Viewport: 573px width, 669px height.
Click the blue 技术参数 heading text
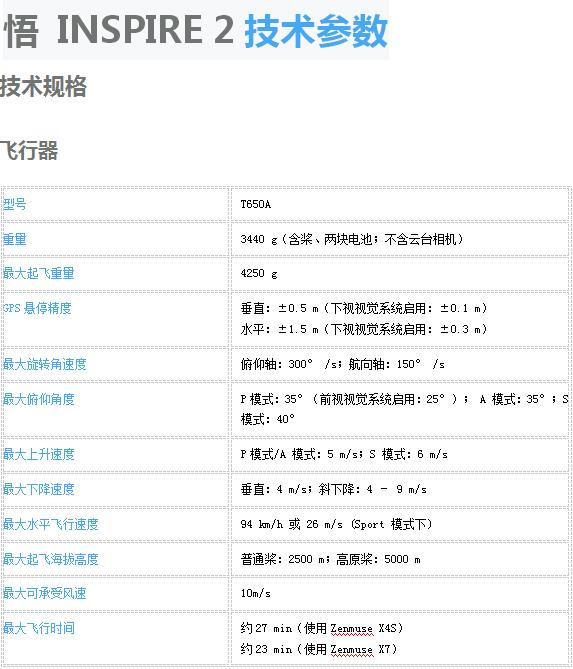click(x=316, y=30)
